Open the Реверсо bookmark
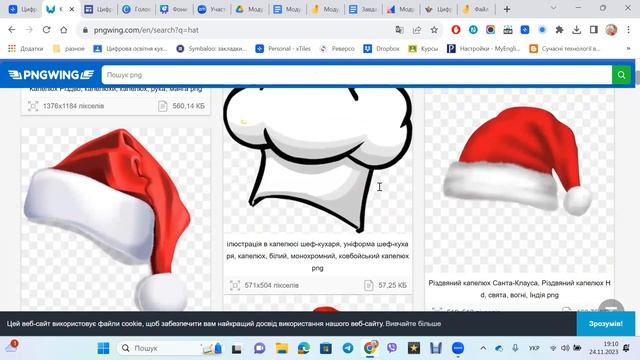640x360 pixels. [x=337, y=49]
